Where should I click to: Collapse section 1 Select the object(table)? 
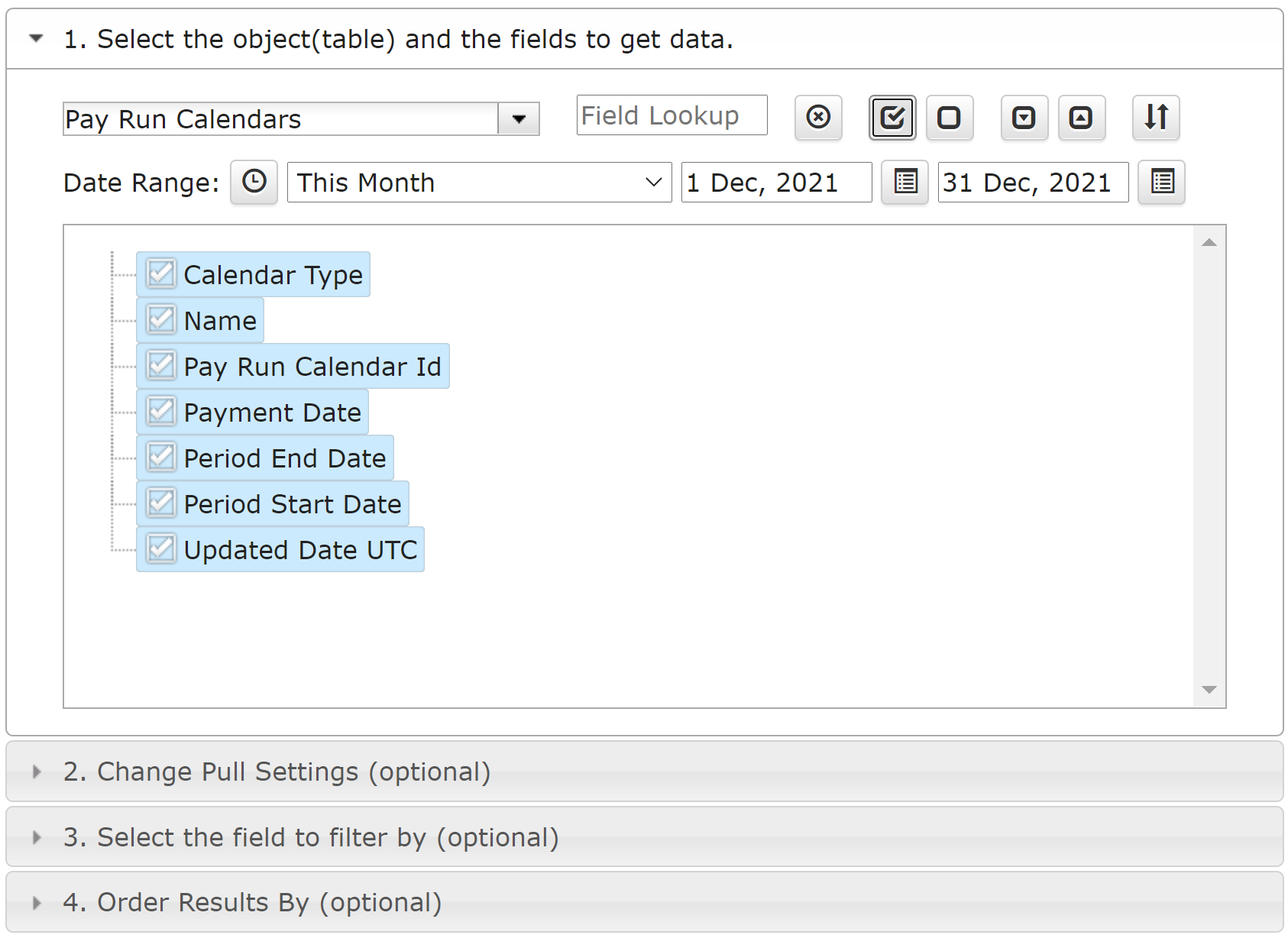(645, 39)
